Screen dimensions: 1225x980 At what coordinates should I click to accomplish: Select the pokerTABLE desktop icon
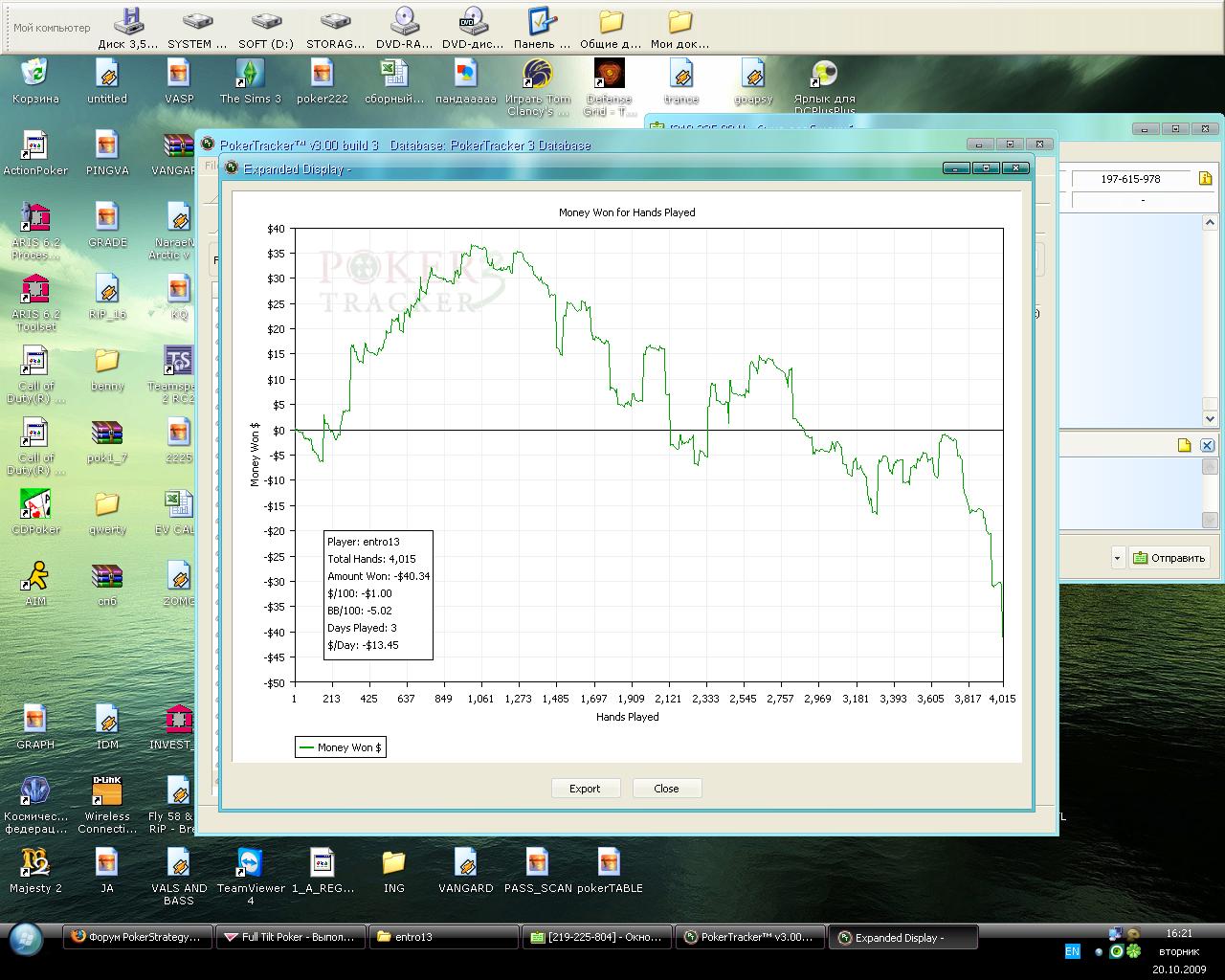(x=610, y=871)
